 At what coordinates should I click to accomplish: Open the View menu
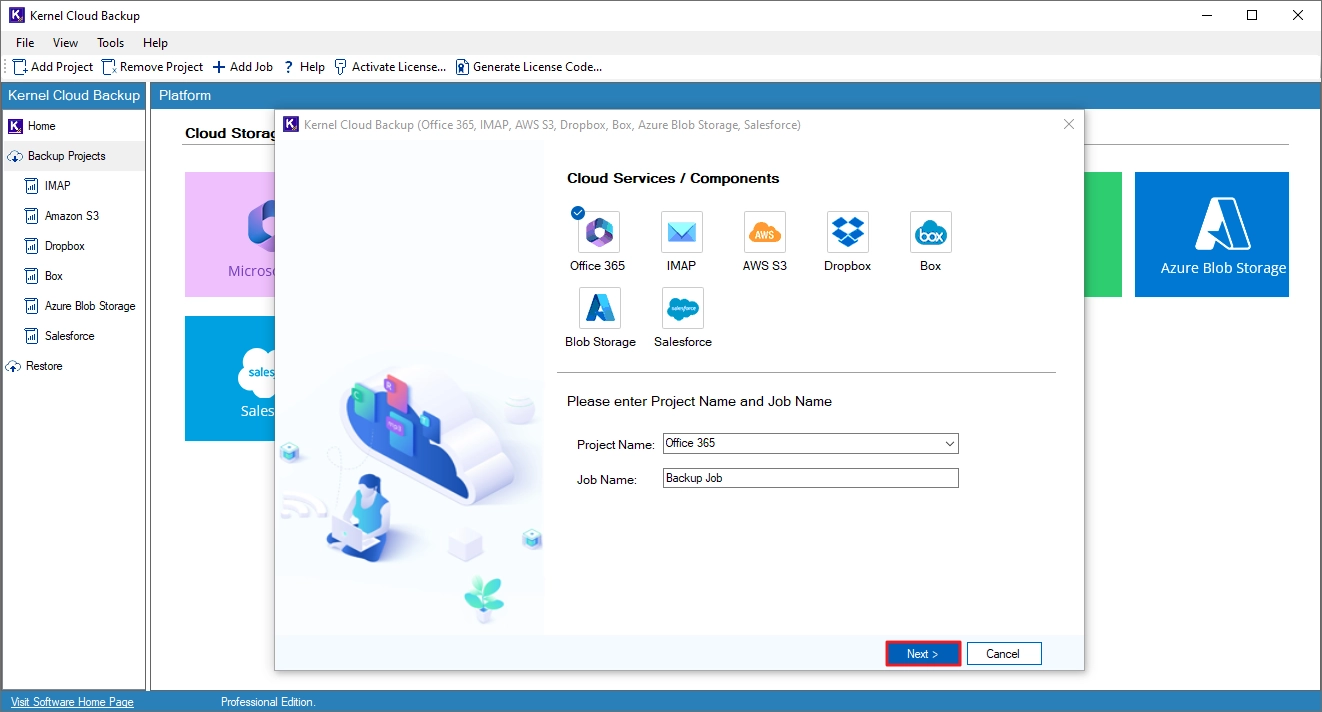(66, 43)
